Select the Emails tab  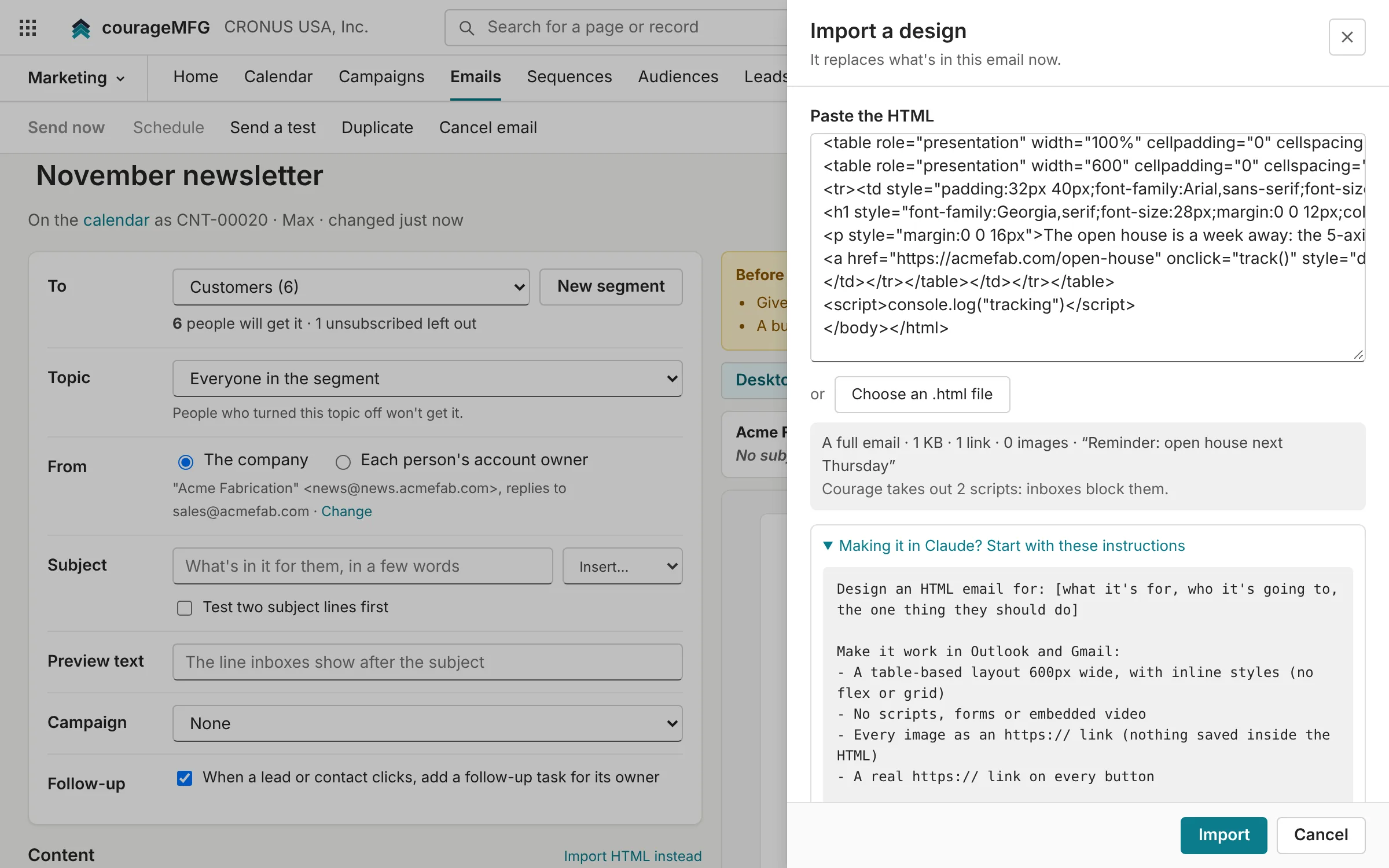476,76
